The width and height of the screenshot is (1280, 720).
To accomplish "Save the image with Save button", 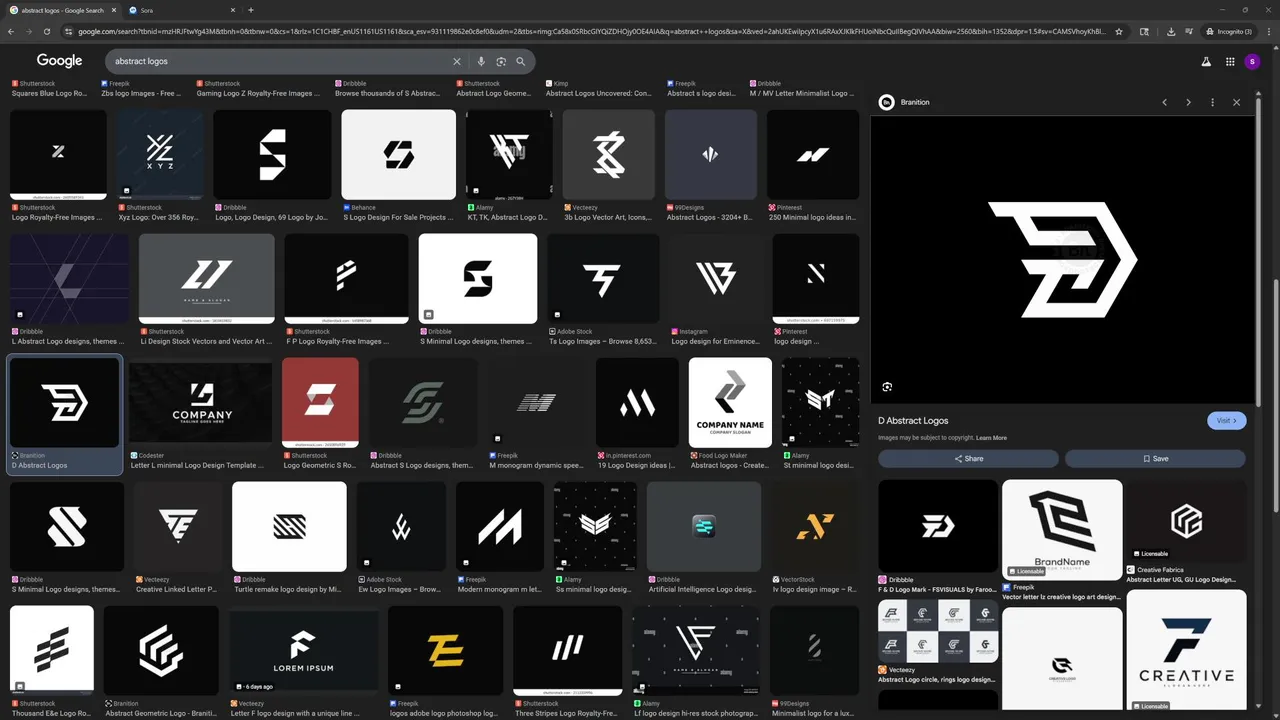I will (1155, 459).
